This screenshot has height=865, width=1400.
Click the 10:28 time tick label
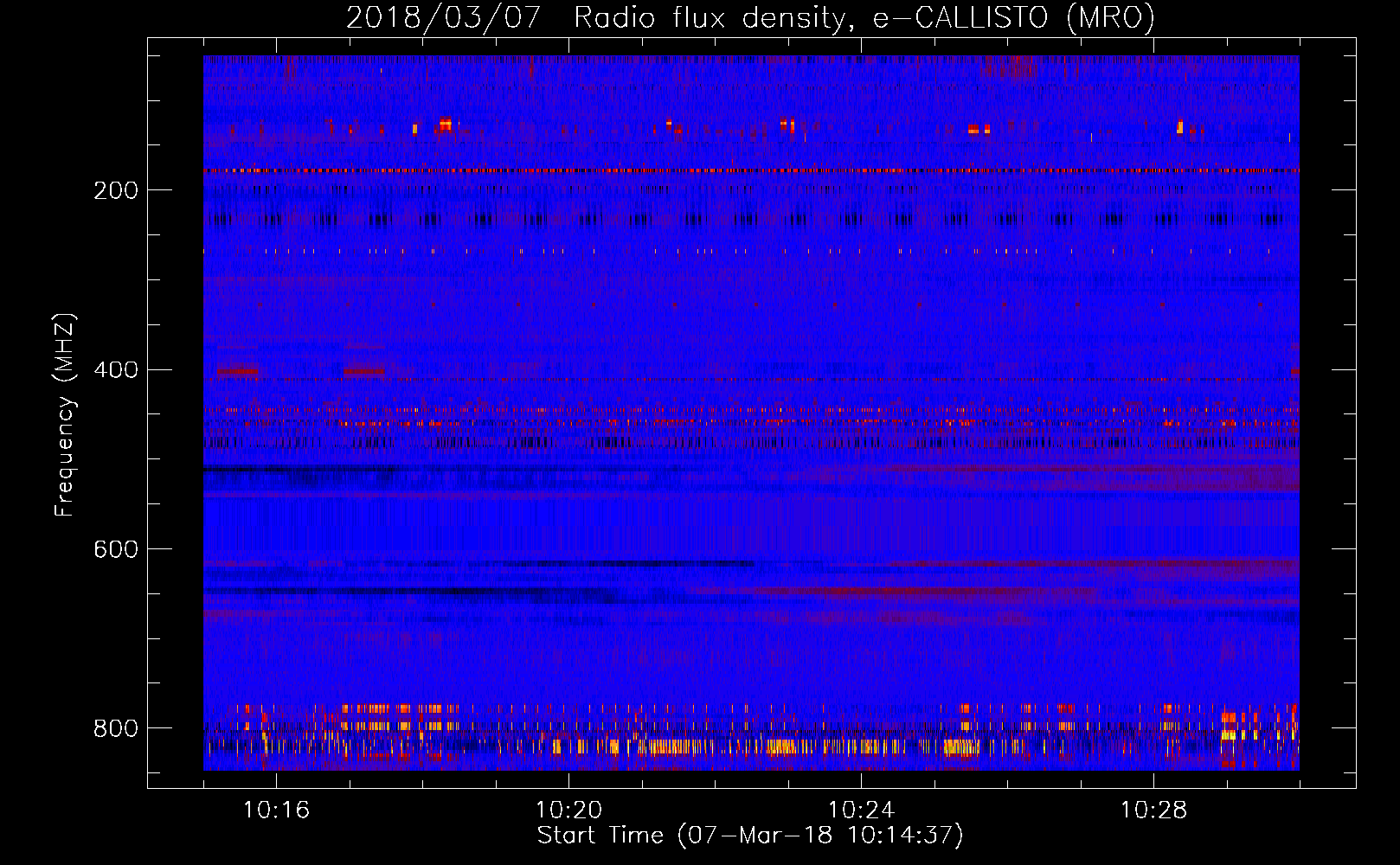point(1153,811)
